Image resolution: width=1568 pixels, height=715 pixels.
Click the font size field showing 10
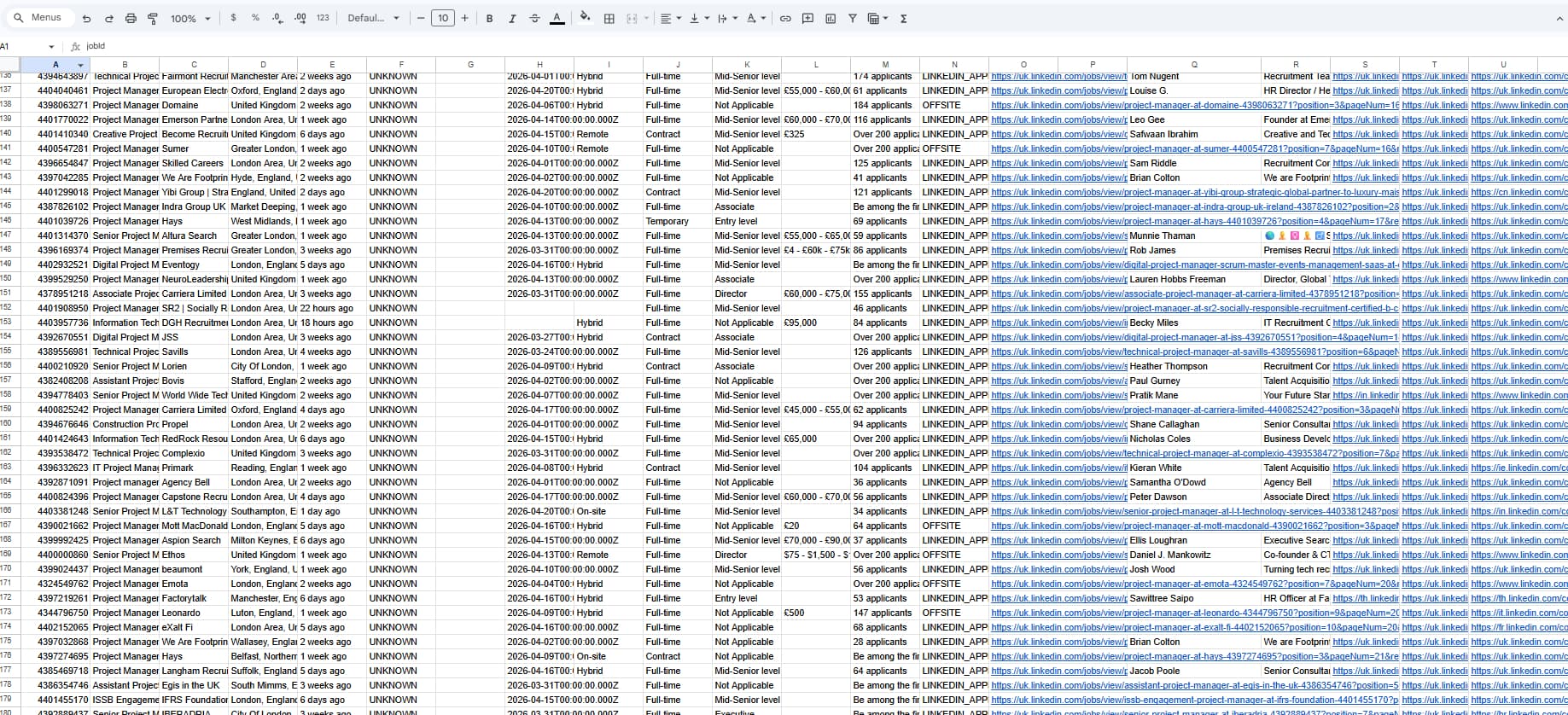(x=442, y=18)
